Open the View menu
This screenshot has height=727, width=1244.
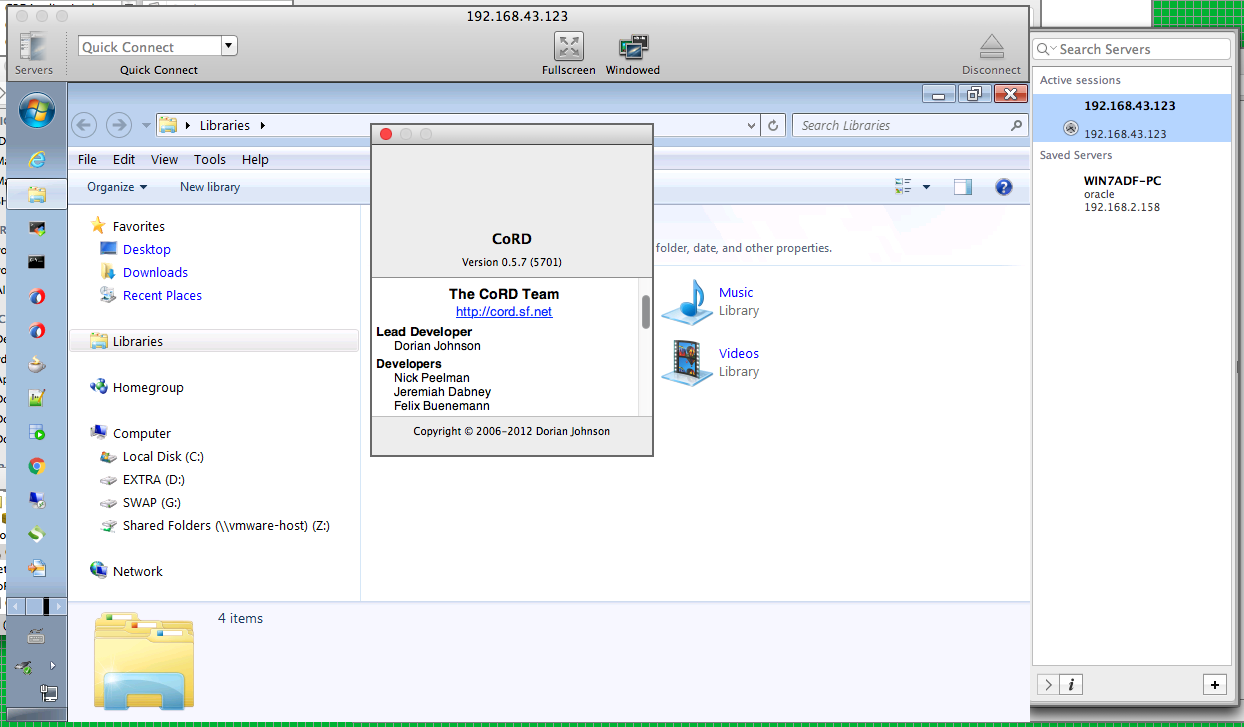tap(164, 159)
